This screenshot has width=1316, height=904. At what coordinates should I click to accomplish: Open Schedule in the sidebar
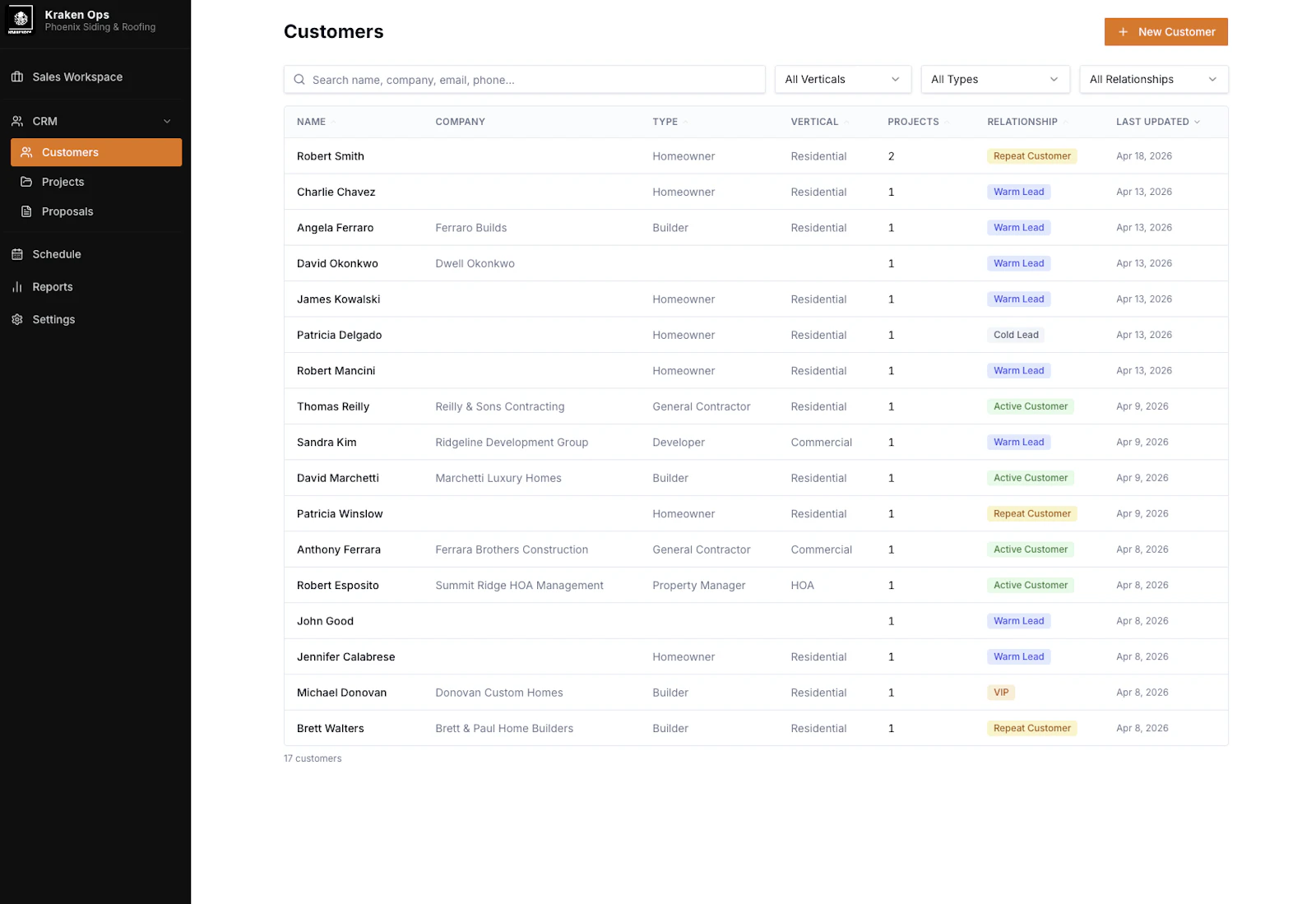tap(95, 254)
